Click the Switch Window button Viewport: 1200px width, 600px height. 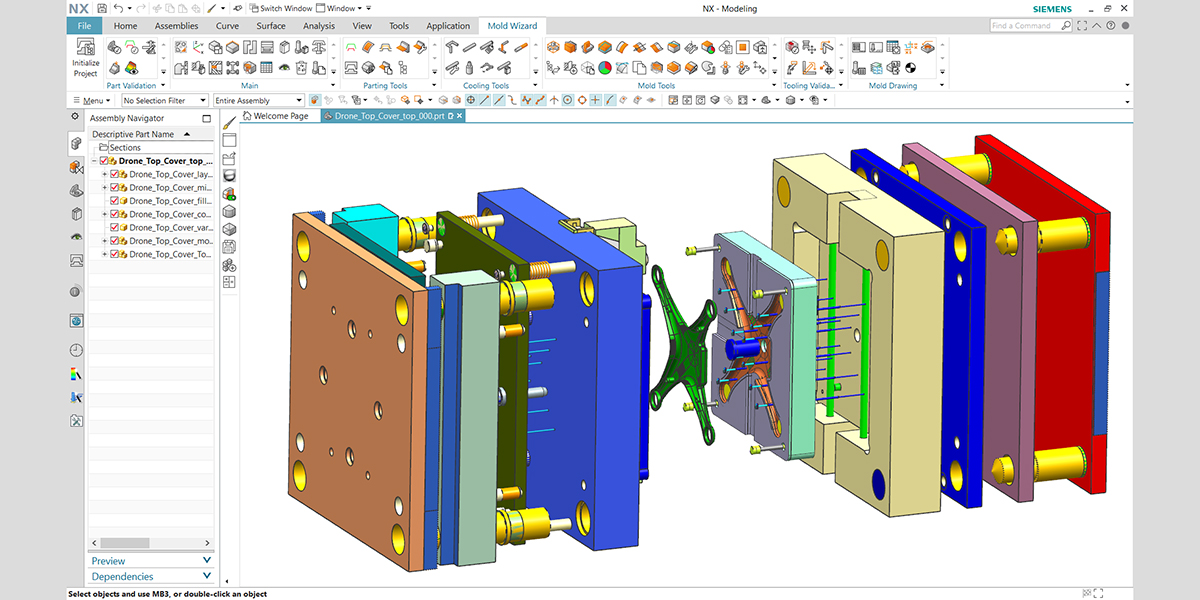click(x=279, y=9)
